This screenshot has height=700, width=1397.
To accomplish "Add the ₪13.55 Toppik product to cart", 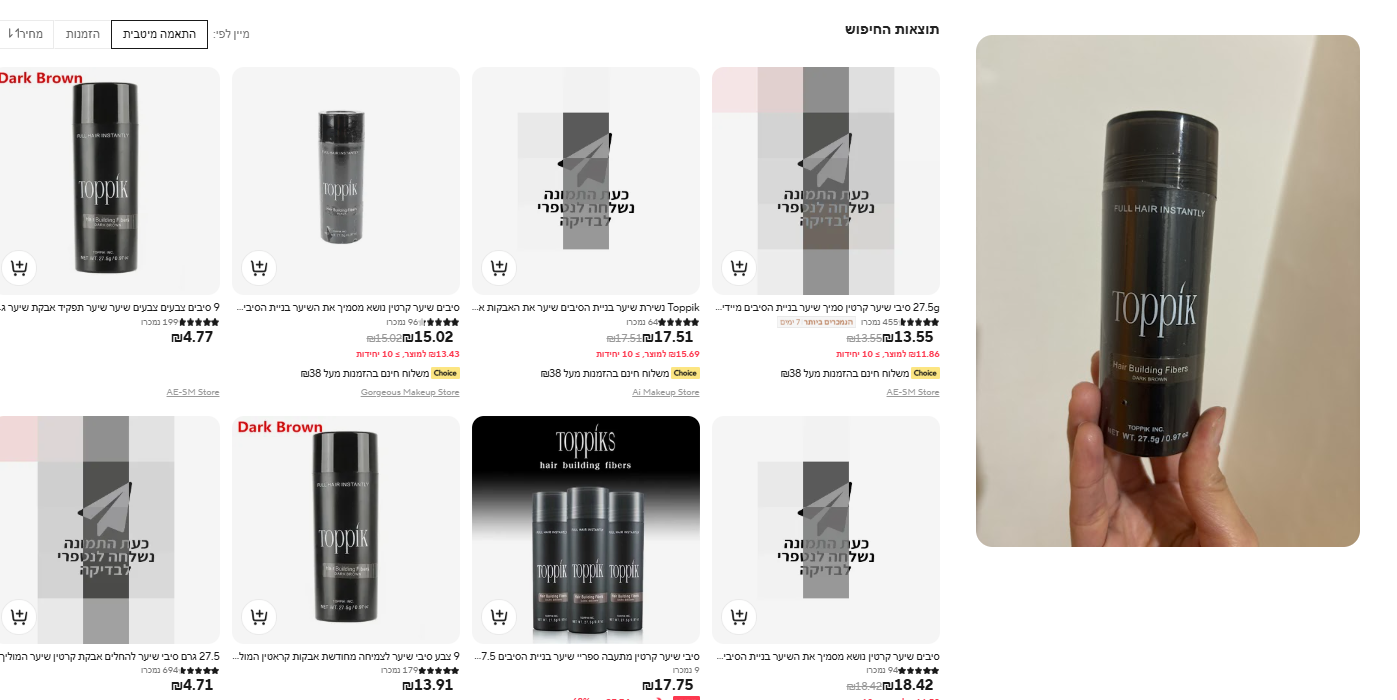I will [739, 268].
